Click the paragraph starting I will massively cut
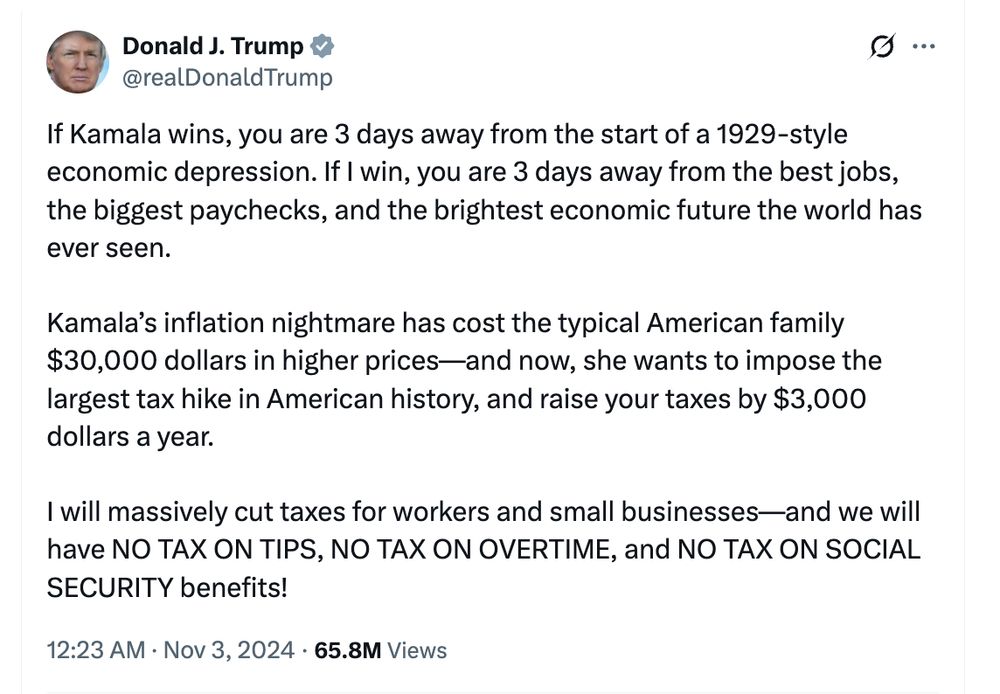Screen dimensions: 1000x694 coord(483,549)
